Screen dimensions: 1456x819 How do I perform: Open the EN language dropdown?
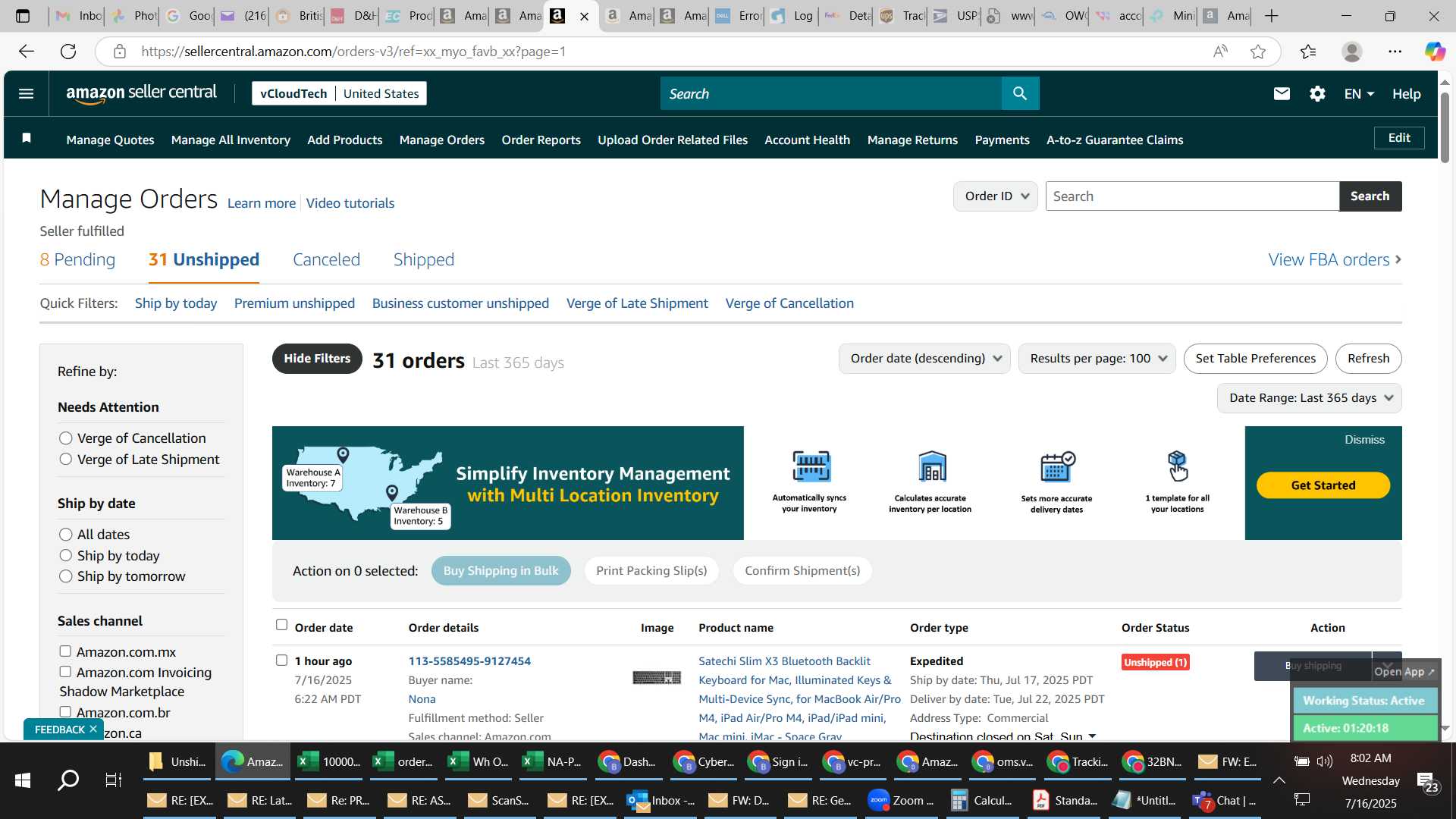[x=1359, y=94]
